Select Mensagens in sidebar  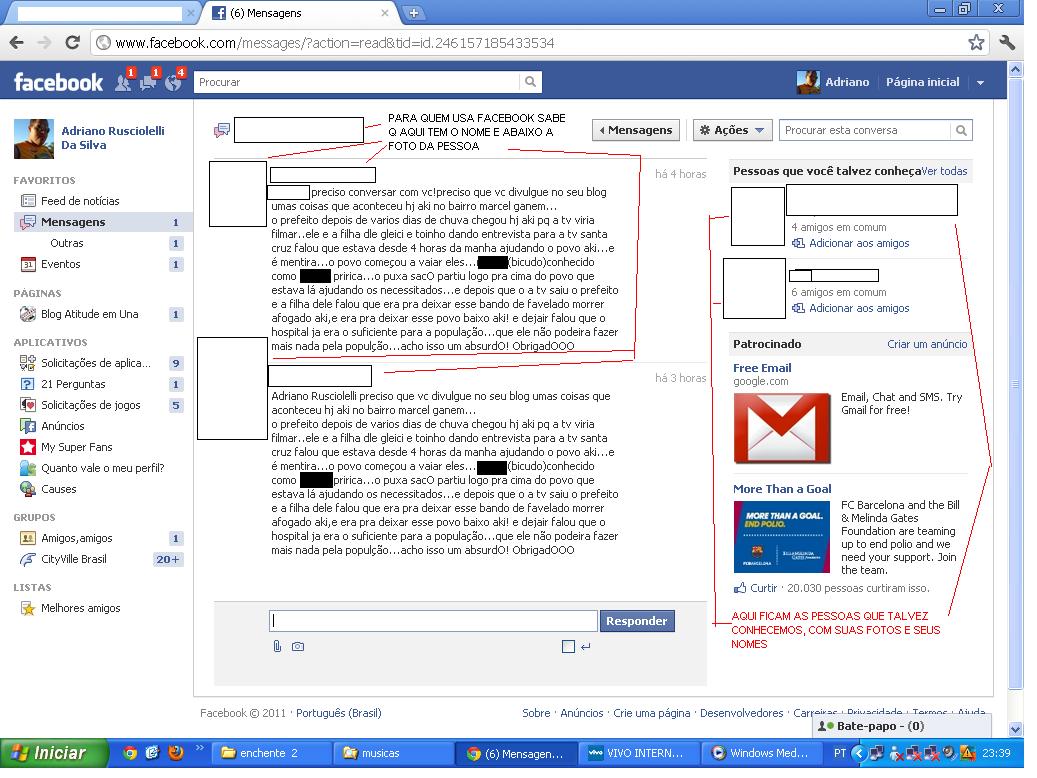pos(102,222)
